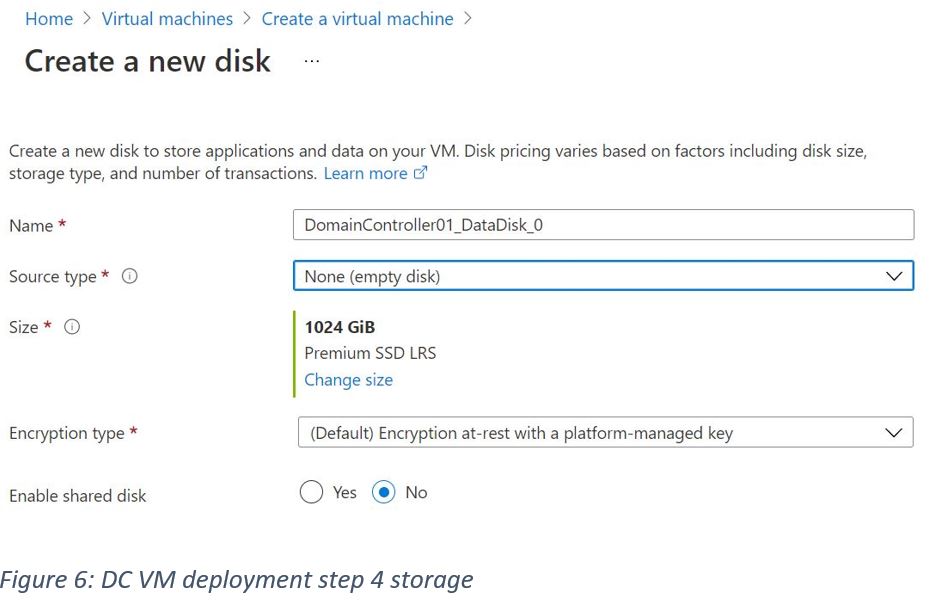Select Yes for Enable shared disk
This screenshot has width=932, height=601.
(312, 492)
